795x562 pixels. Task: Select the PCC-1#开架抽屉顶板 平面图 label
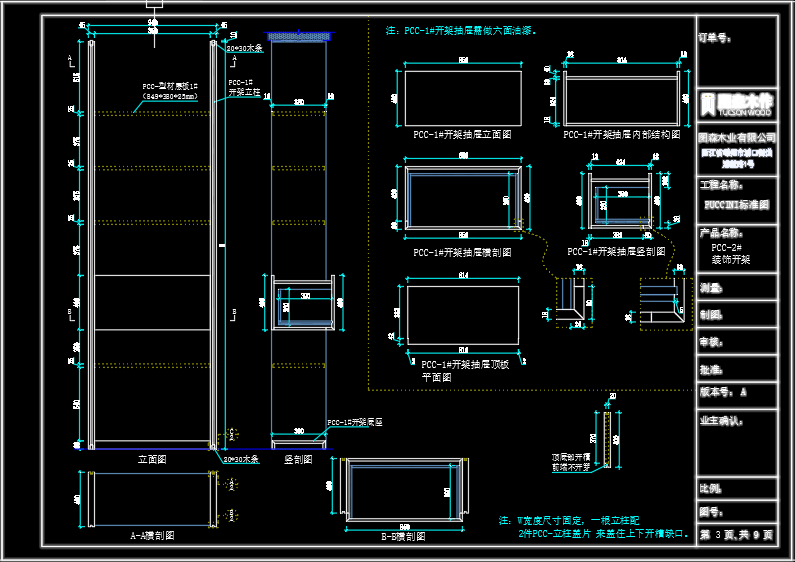tap(465, 371)
